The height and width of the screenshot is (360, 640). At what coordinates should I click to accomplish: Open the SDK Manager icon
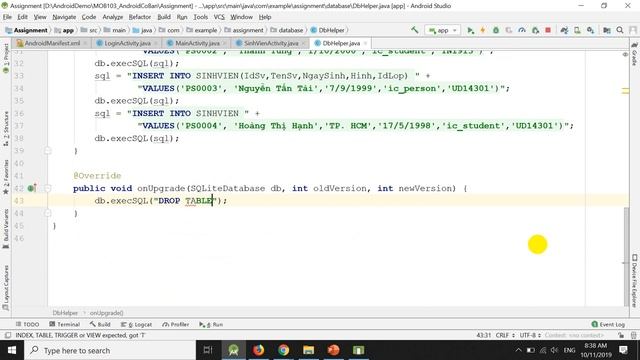[590, 30]
